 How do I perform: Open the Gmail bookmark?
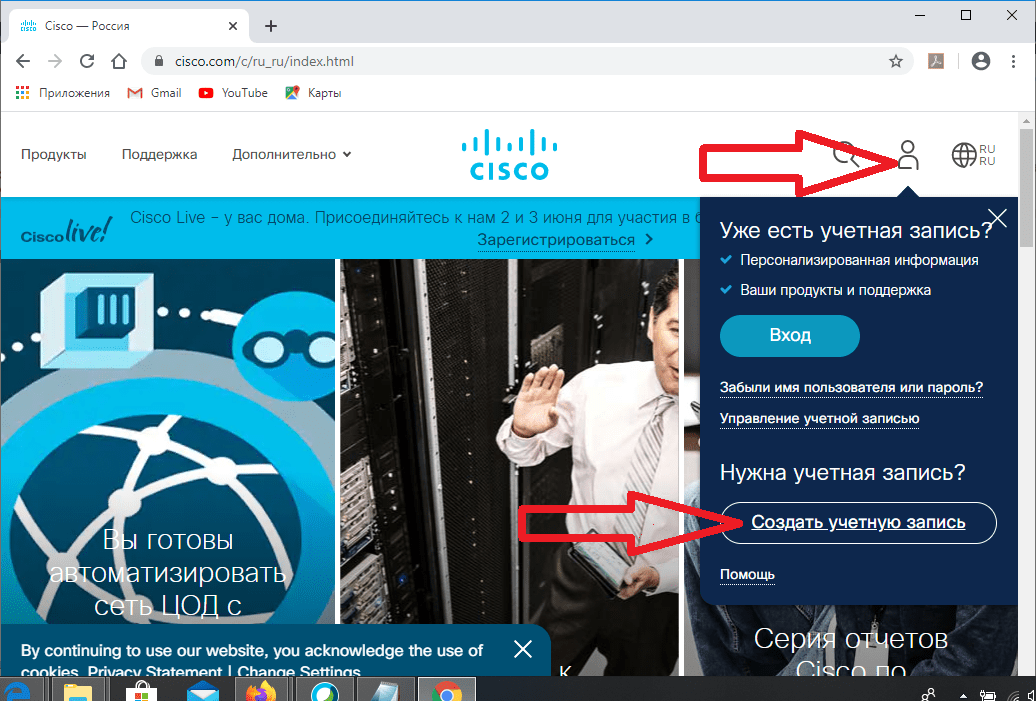point(154,93)
